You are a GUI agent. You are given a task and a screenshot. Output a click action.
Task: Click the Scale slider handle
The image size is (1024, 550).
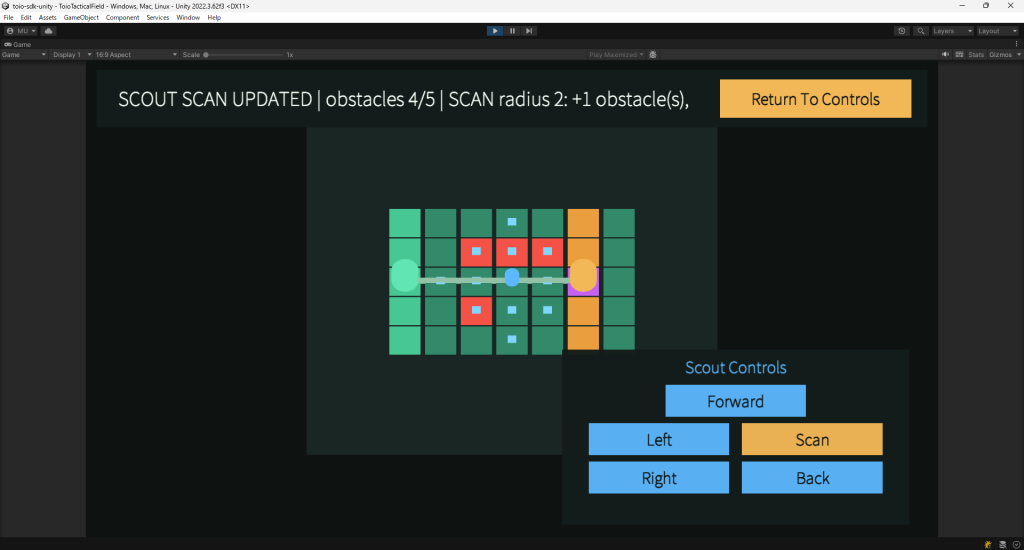[206, 55]
